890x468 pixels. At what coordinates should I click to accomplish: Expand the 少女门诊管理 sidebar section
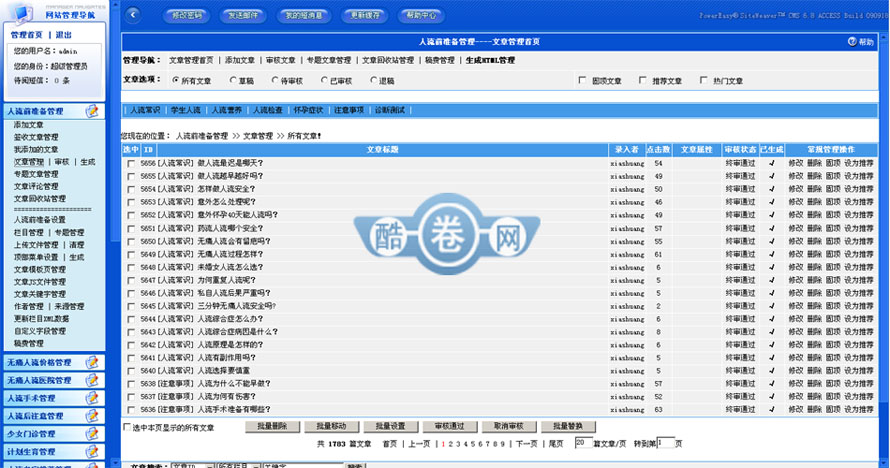coord(54,434)
